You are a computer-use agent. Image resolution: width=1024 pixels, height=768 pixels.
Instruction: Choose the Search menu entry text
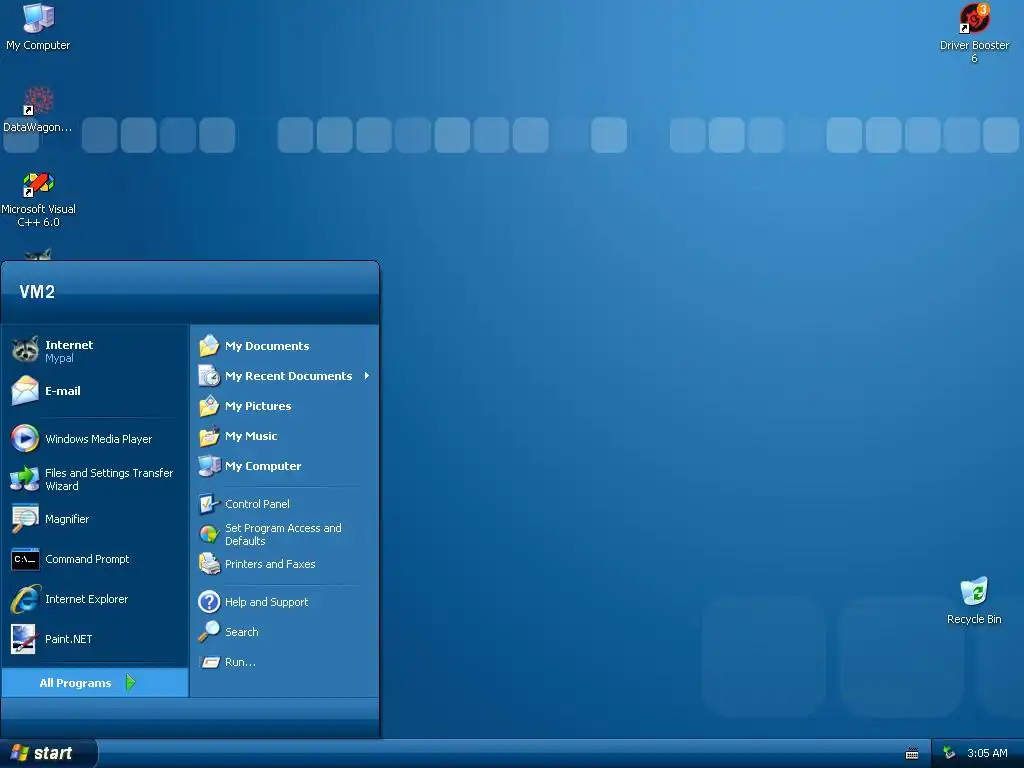pos(242,632)
